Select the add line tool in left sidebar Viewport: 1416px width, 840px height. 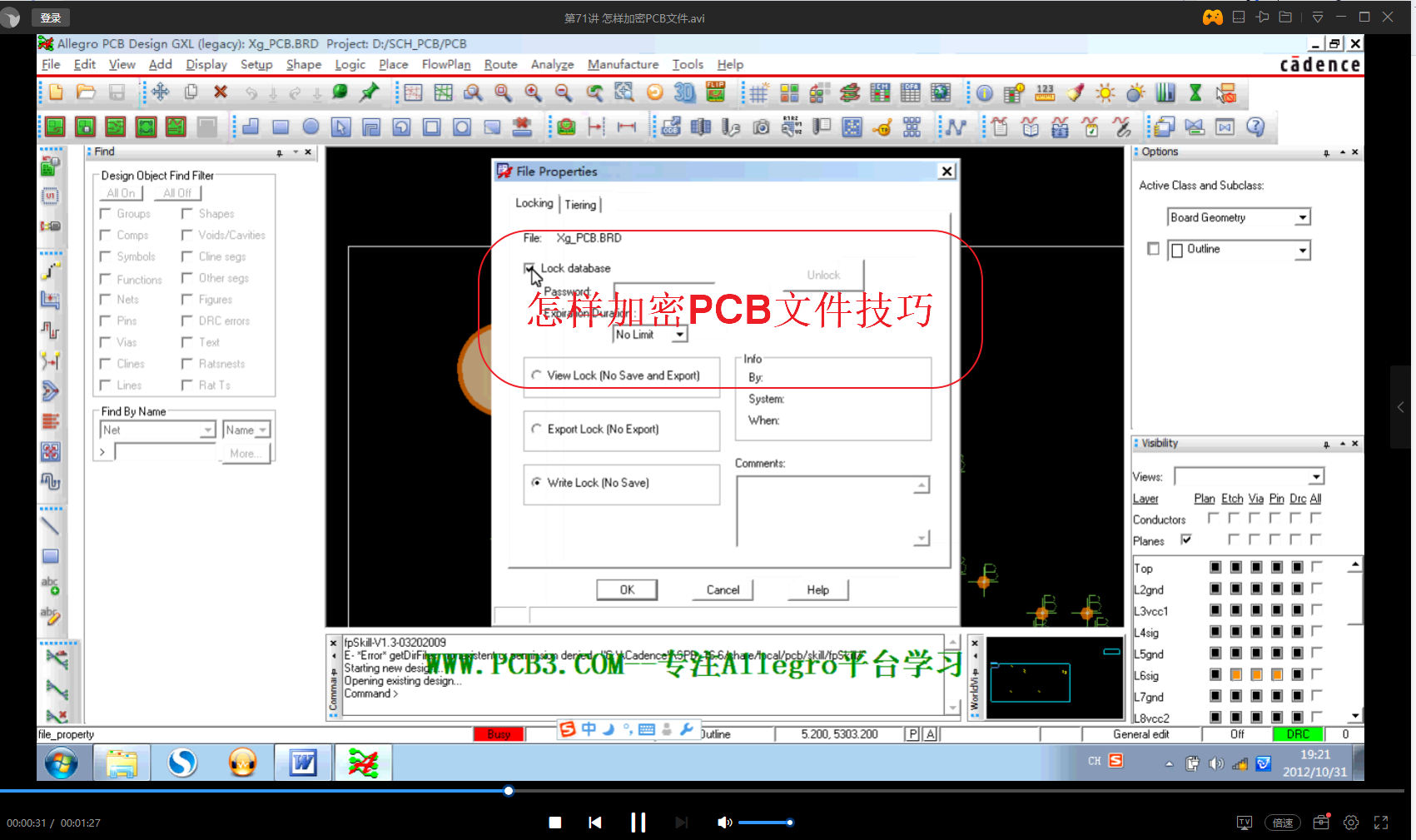[51, 525]
